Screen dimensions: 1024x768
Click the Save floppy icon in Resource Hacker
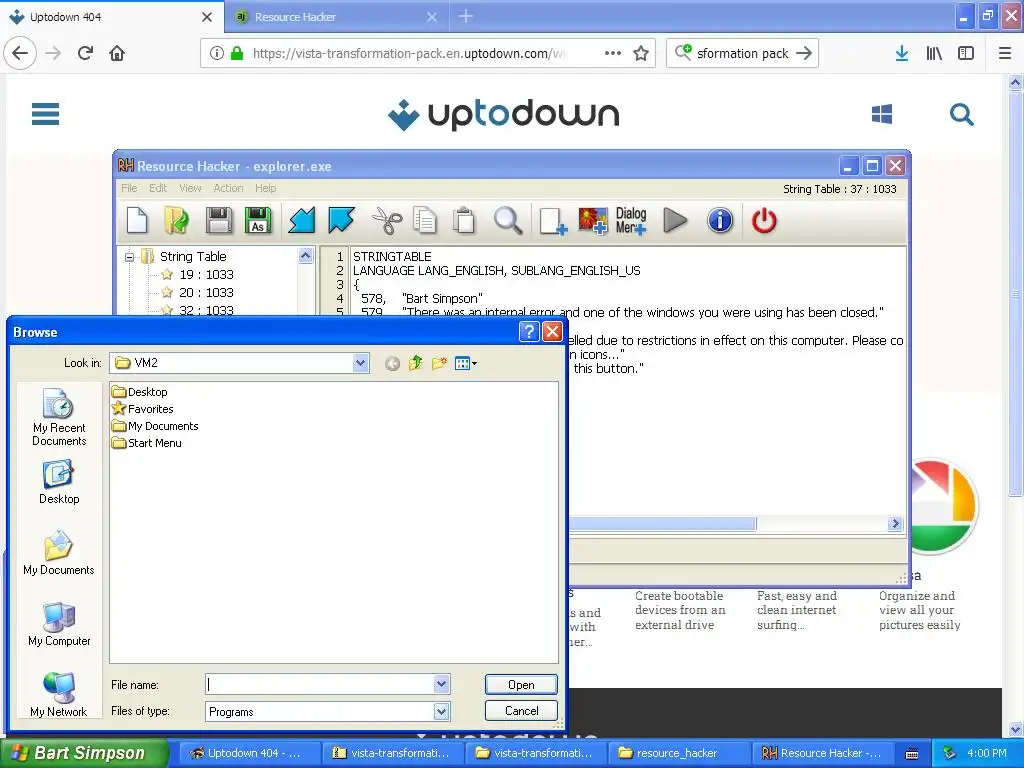[219, 220]
